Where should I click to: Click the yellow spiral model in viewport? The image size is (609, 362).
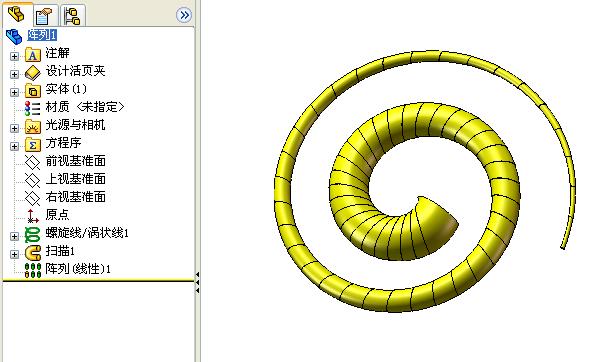pyautogui.click(x=425, y=180)
